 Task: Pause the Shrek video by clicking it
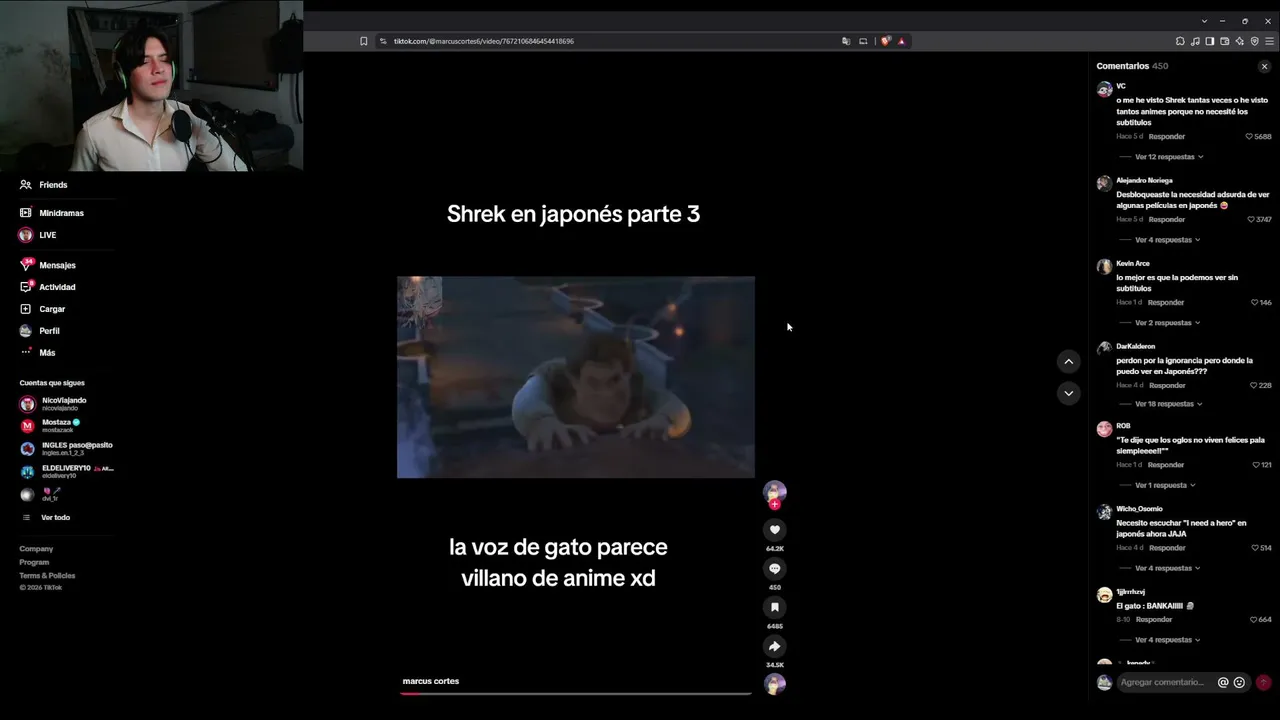[x=576, y=377]
